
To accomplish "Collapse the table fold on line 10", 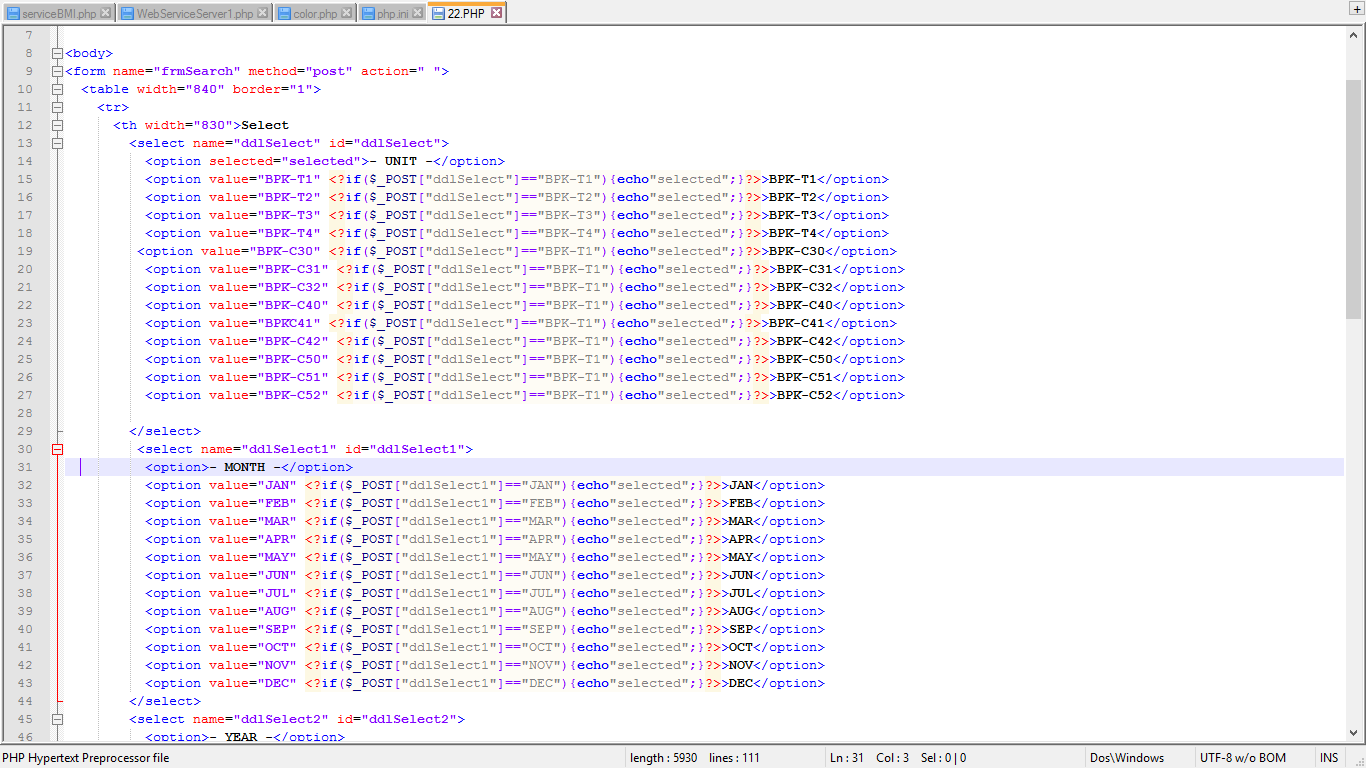I will point(58,89).
